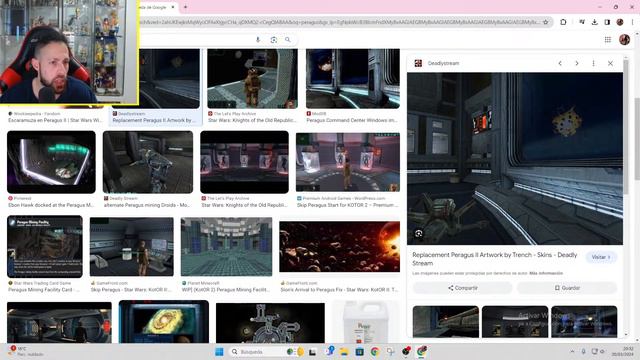Click 'Escaramuza en Peragus II' result caption

[55, 120]
